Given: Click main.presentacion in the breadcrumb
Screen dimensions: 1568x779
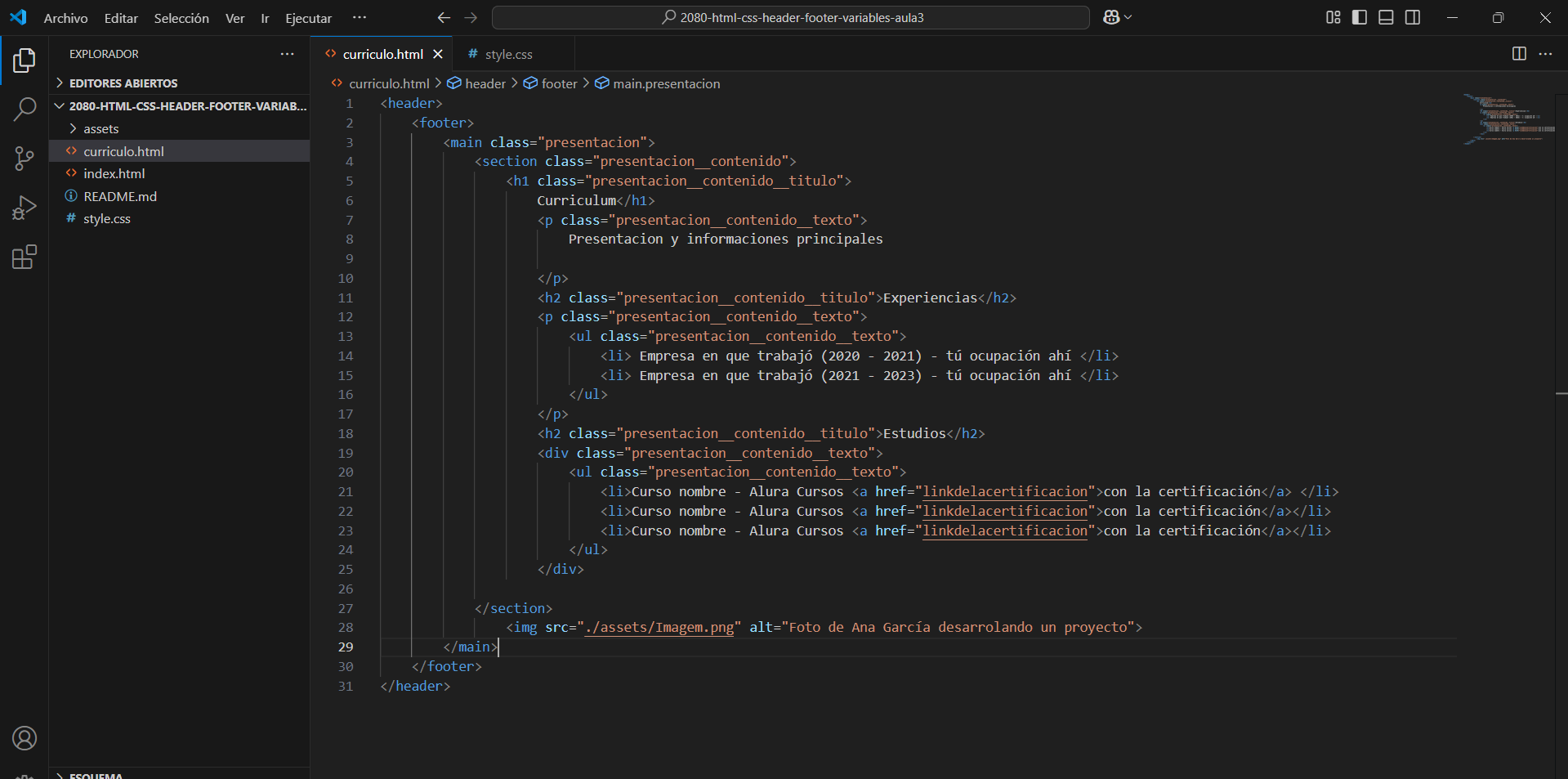Looking at the screenshot, I should point(667,83).
